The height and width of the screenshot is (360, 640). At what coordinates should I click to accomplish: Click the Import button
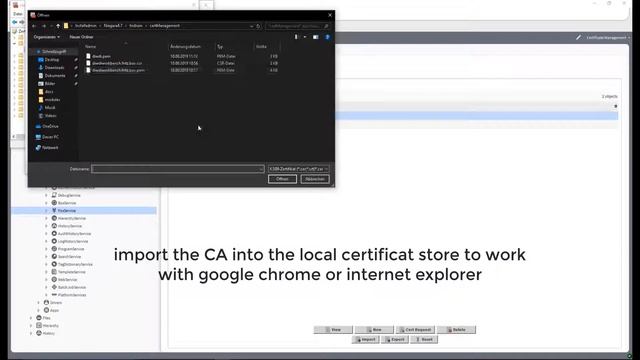pyautogui.click(x=366, y=339)
